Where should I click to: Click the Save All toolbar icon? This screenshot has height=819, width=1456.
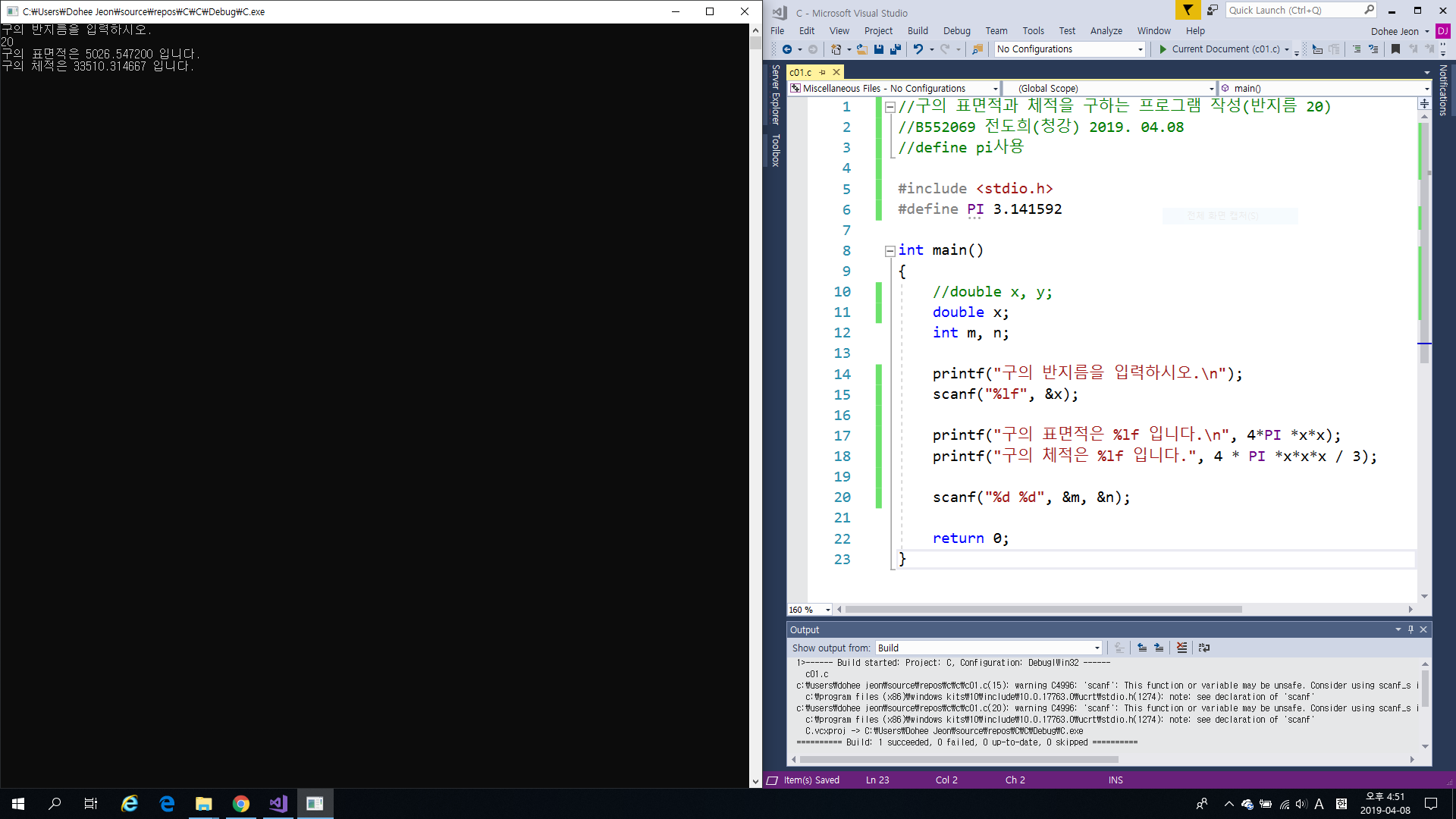click(x=896, y=49)
